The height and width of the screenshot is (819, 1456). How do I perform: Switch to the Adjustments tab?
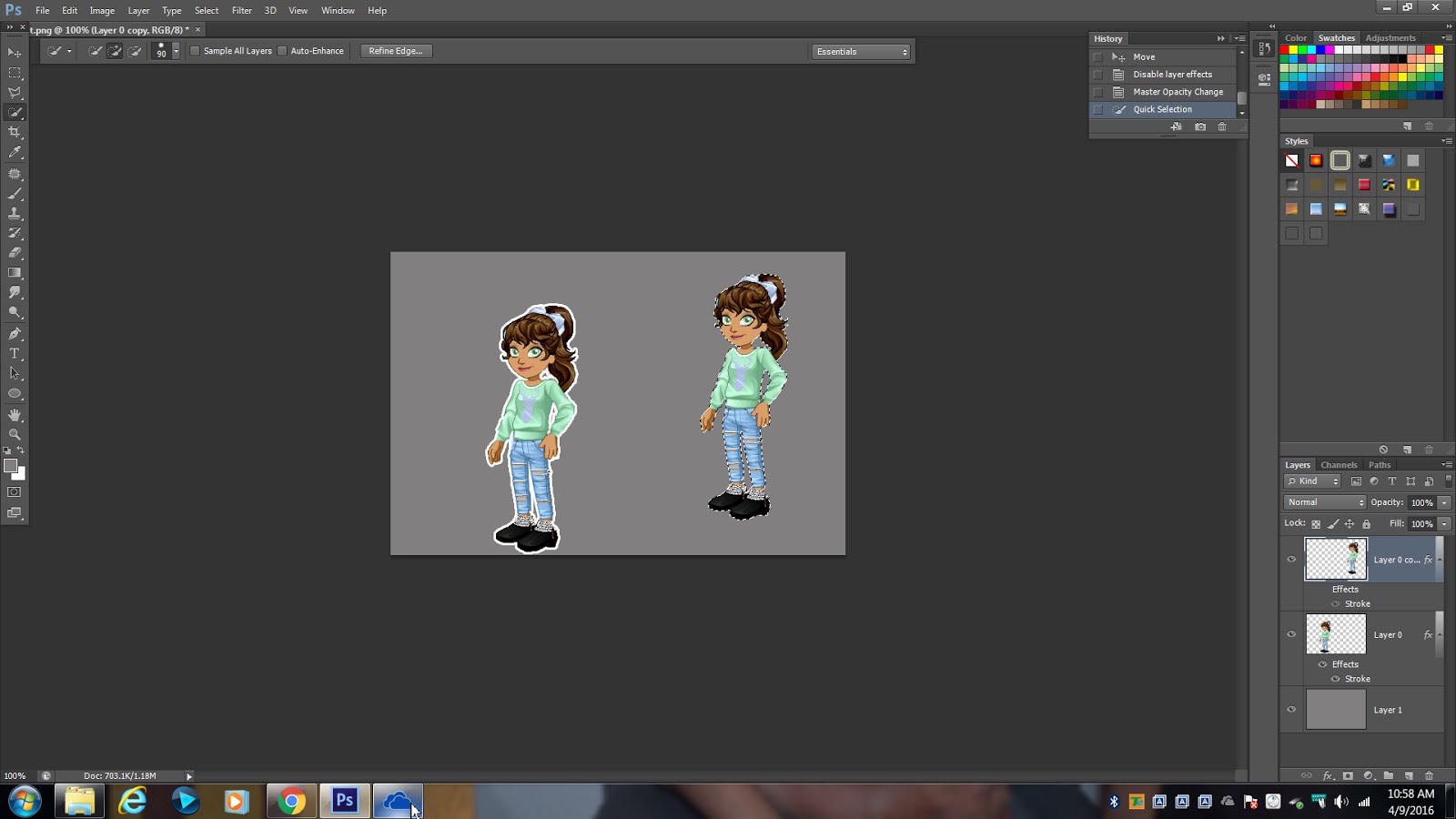pos(1390,38)
